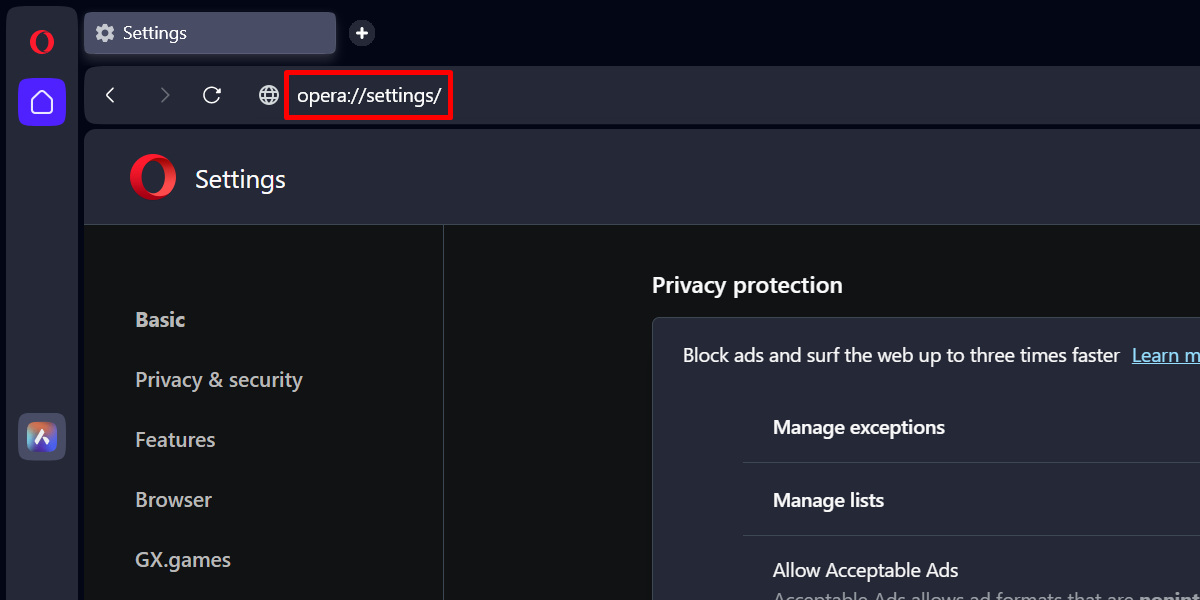Reload the settings page
Screen dimensions: 1200x600
click(x=211, y=94)
